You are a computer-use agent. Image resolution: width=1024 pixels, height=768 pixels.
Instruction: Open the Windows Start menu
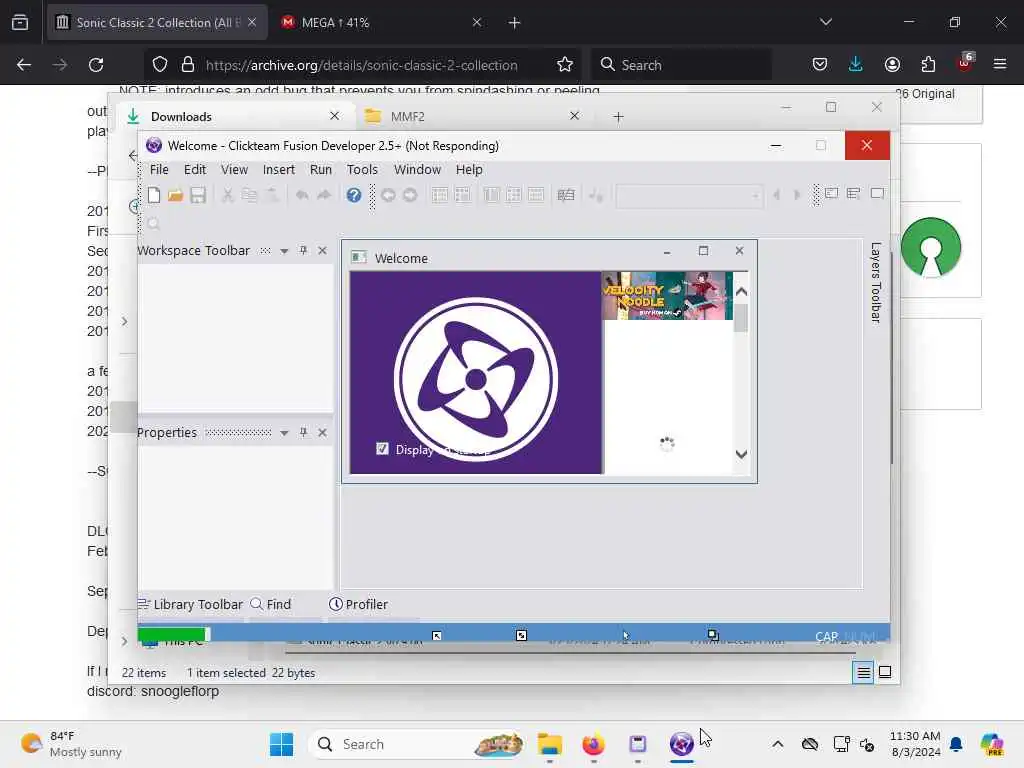point(281,744)
